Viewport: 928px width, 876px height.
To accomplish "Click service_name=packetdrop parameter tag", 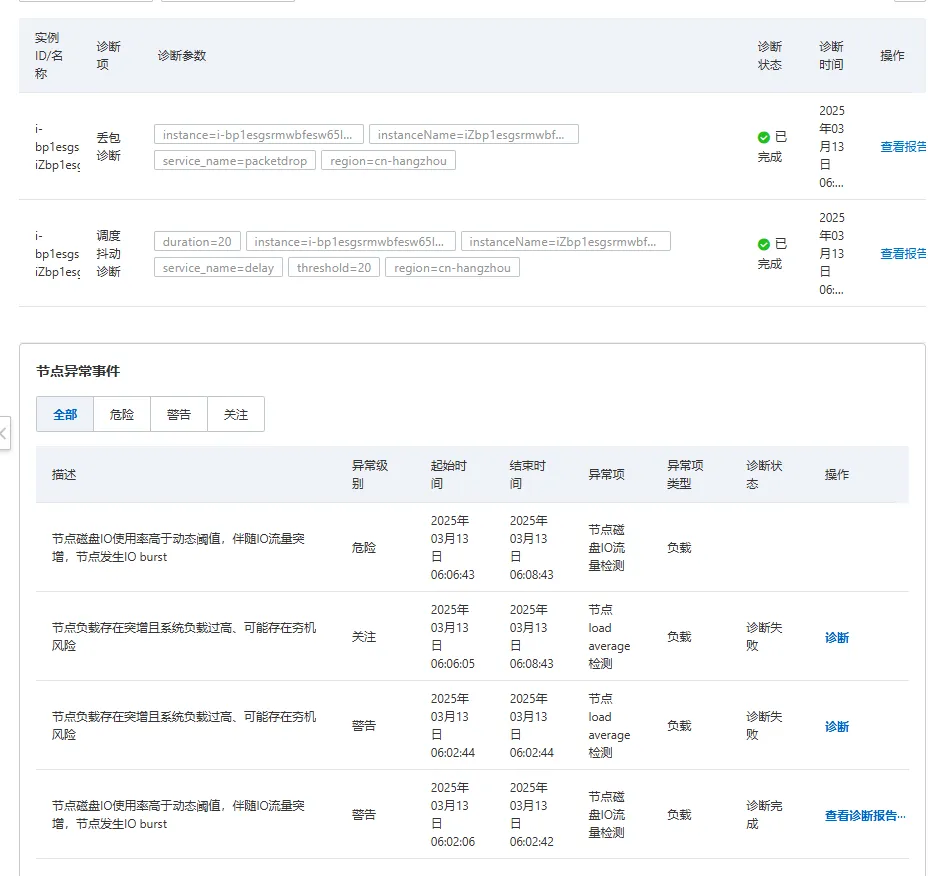I will coord(235,161).
